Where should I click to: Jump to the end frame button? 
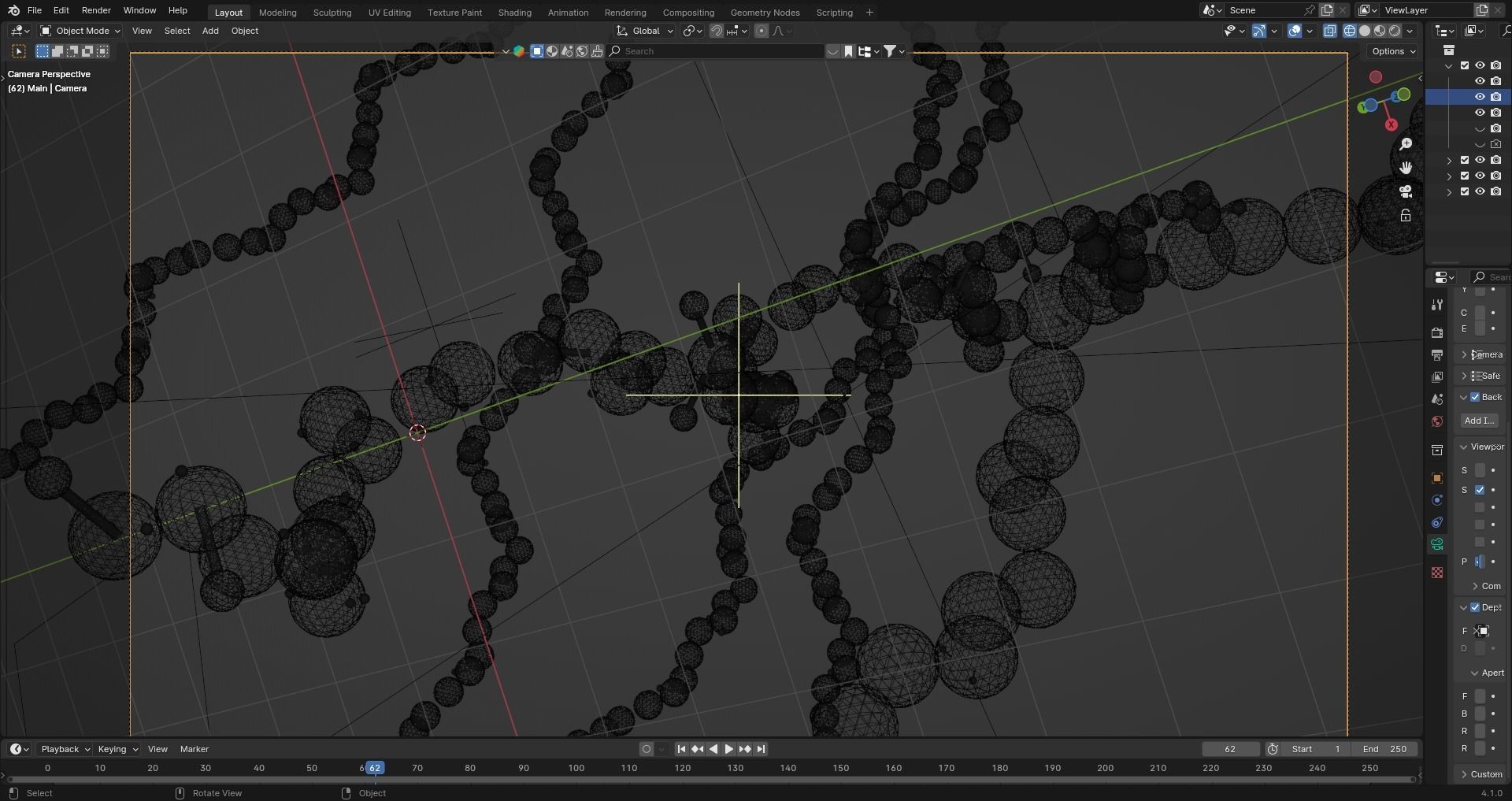point(761,749)
